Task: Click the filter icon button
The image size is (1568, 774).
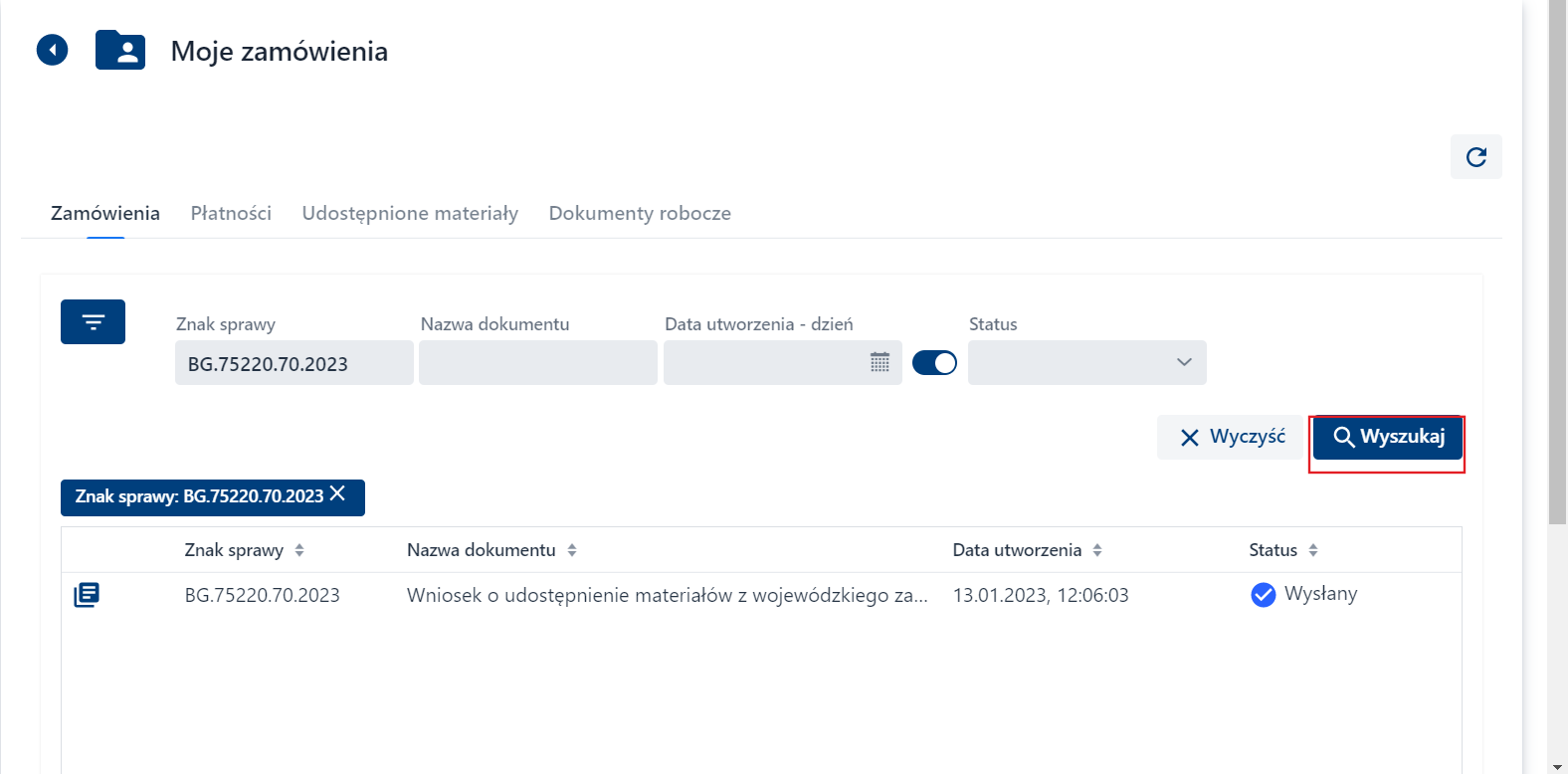Action: (93, 322)
